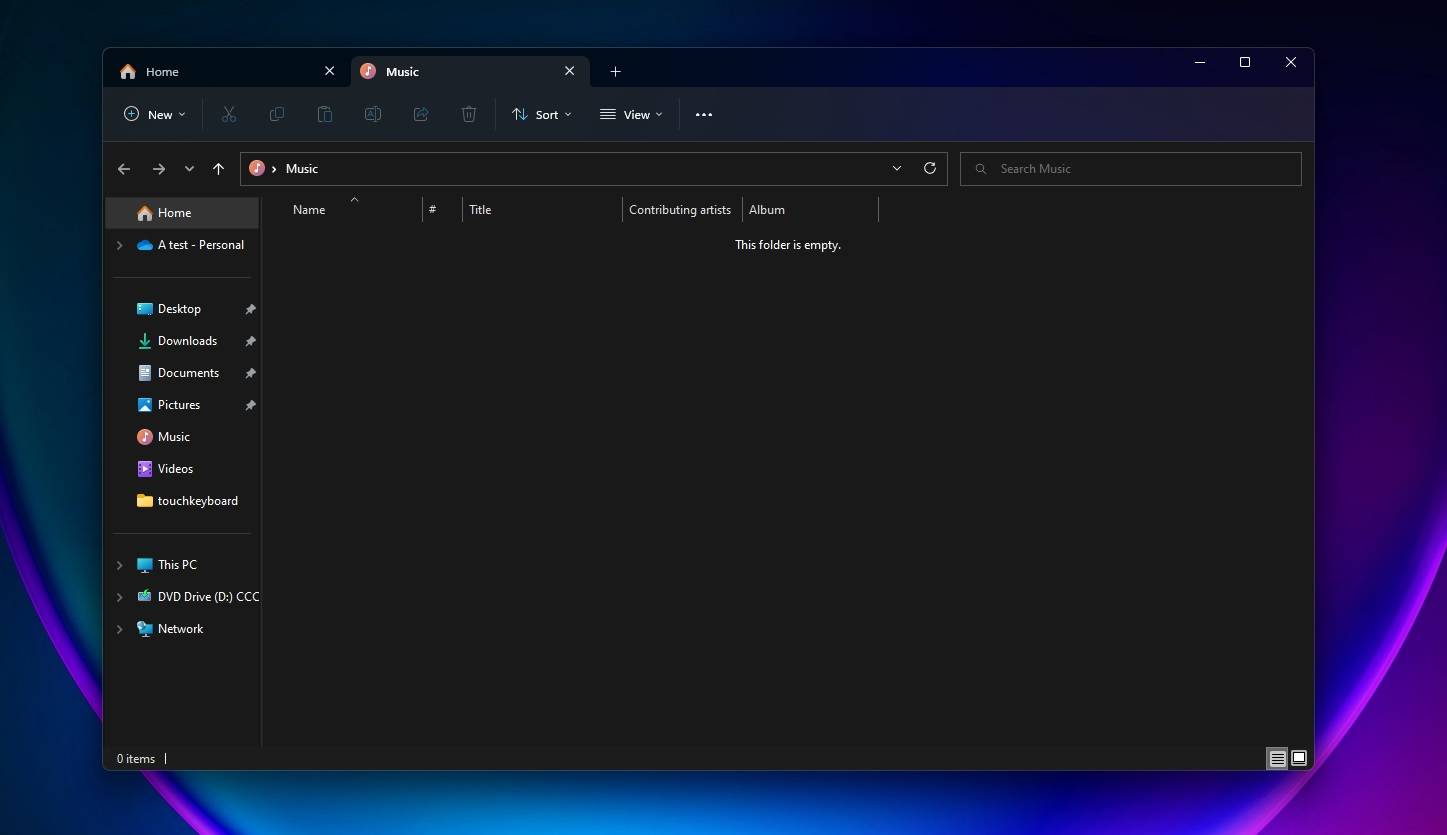Viewport: 1447px width, 835px height.
Task: Click the Rename icon in the toolbar
Action: (x=373, y=114)
